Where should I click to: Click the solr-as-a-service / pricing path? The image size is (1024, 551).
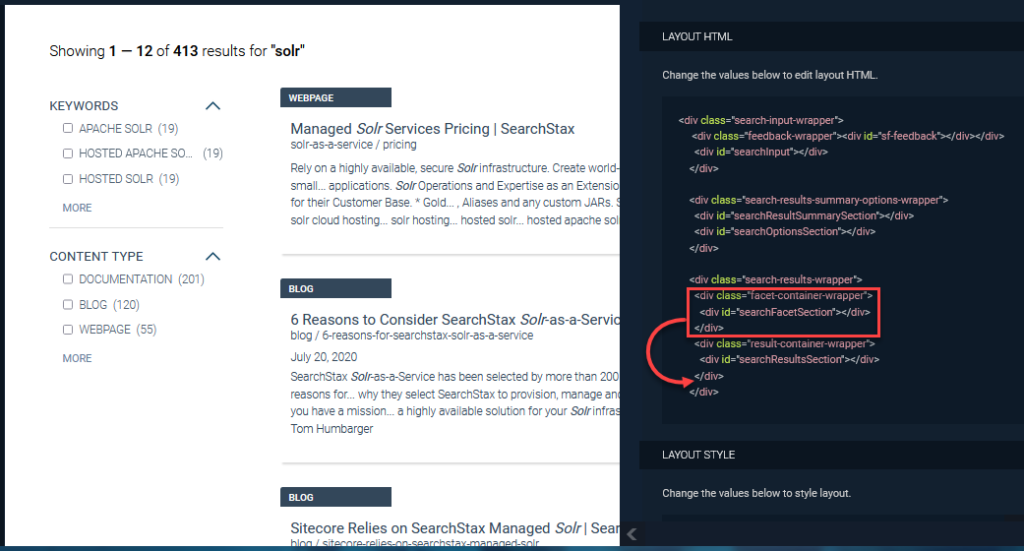tap(353, 144)
